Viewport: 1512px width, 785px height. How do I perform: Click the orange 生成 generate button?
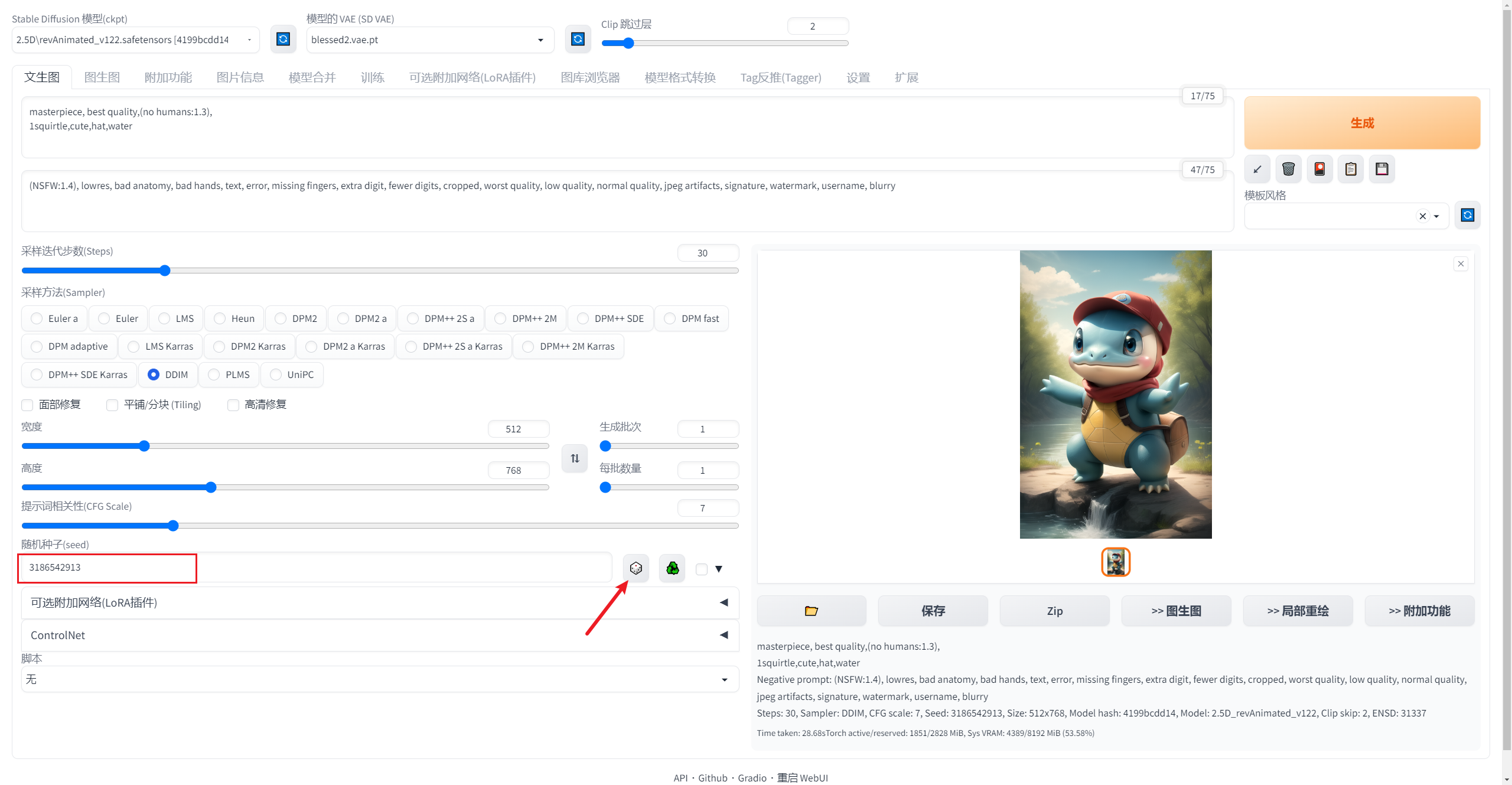pos(1361,123)
